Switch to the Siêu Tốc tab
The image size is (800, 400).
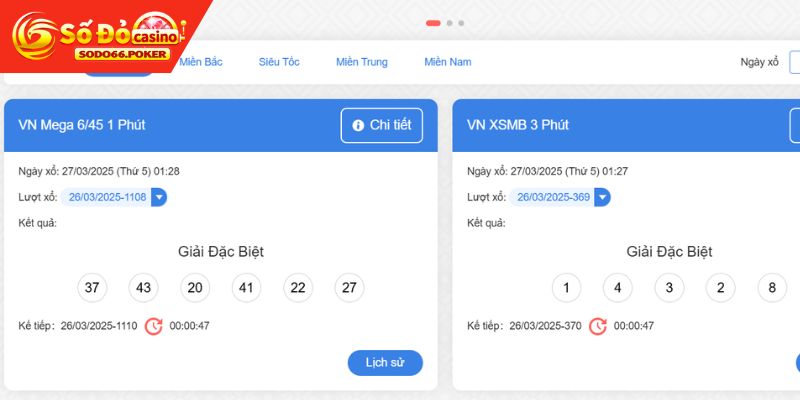point(279,62)
